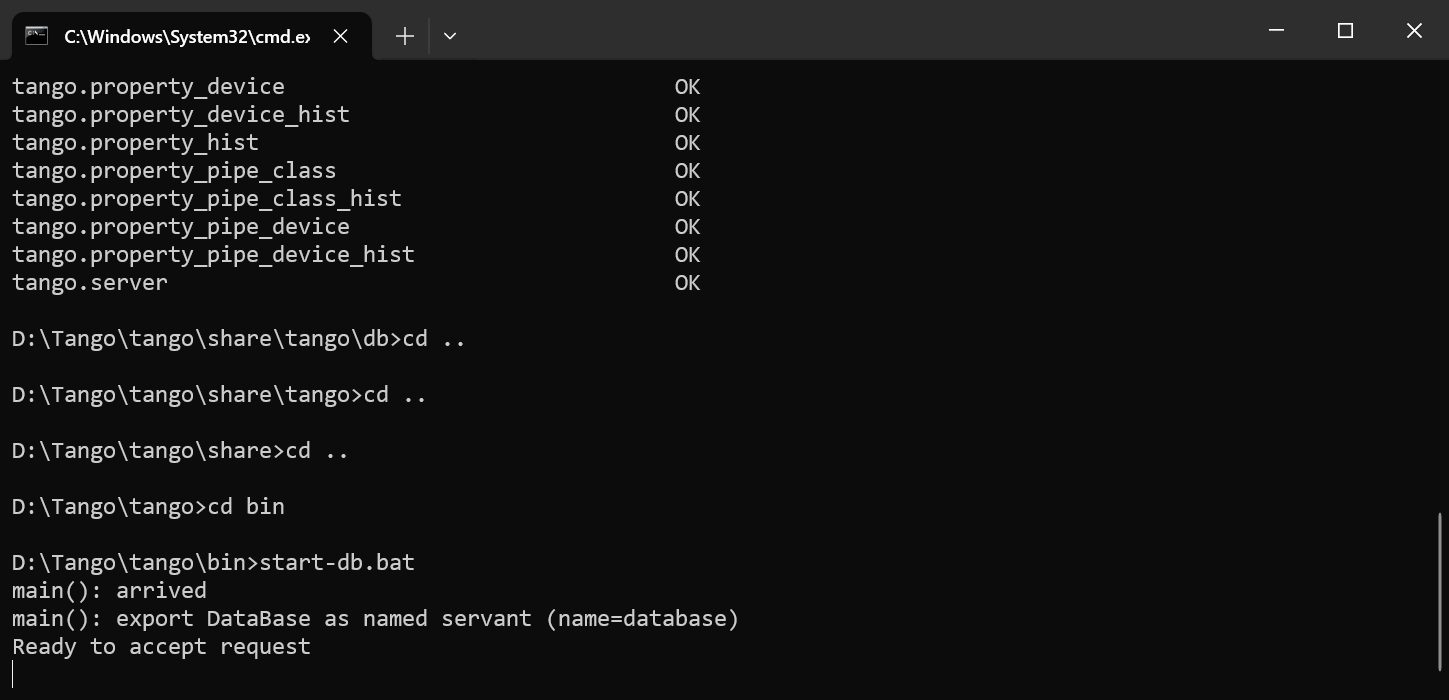The image size is (1449, 700).
Task: Click the tango.server table name
Action: pyautogui.click(x=90, y=283)
